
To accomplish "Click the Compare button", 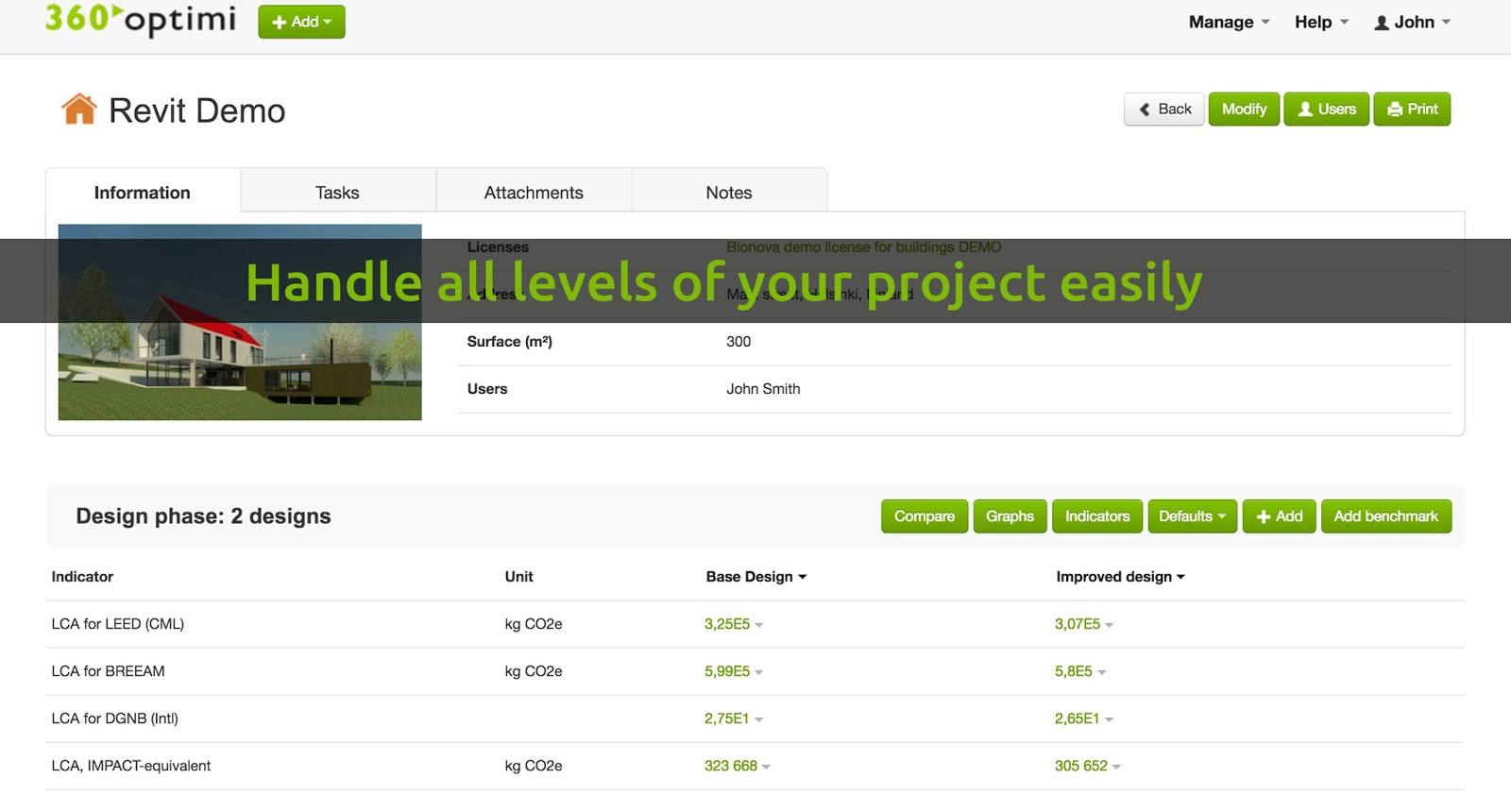I will point(925,516).
